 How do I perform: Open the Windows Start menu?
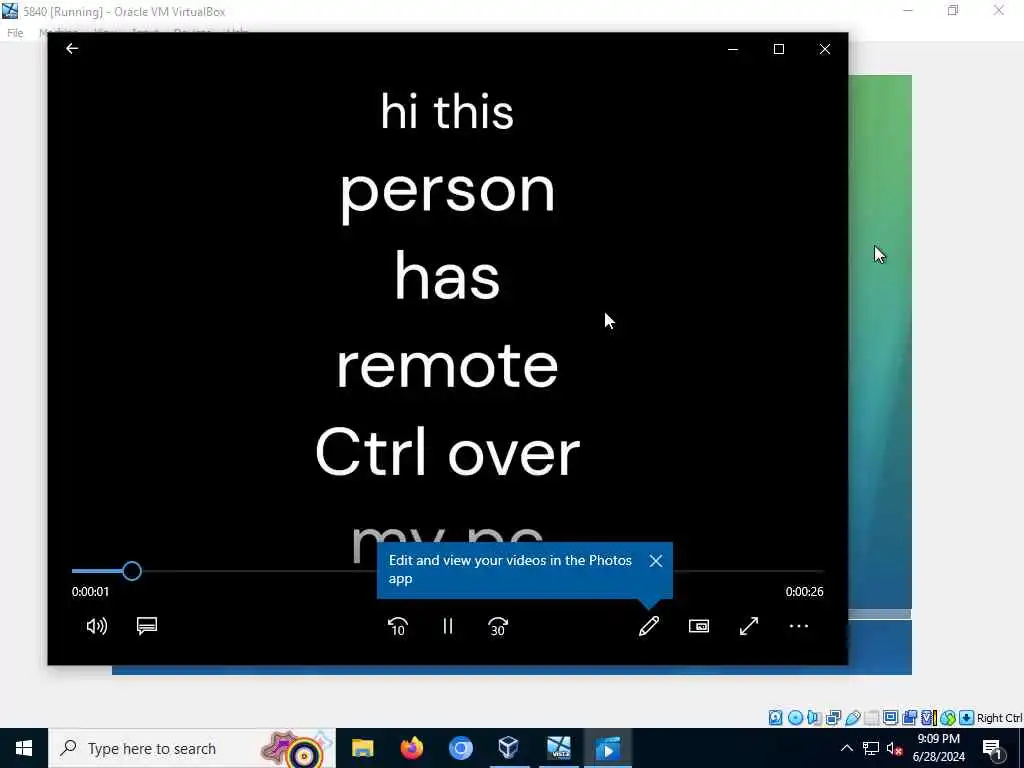pyautogui.click(x=24, y=748)
